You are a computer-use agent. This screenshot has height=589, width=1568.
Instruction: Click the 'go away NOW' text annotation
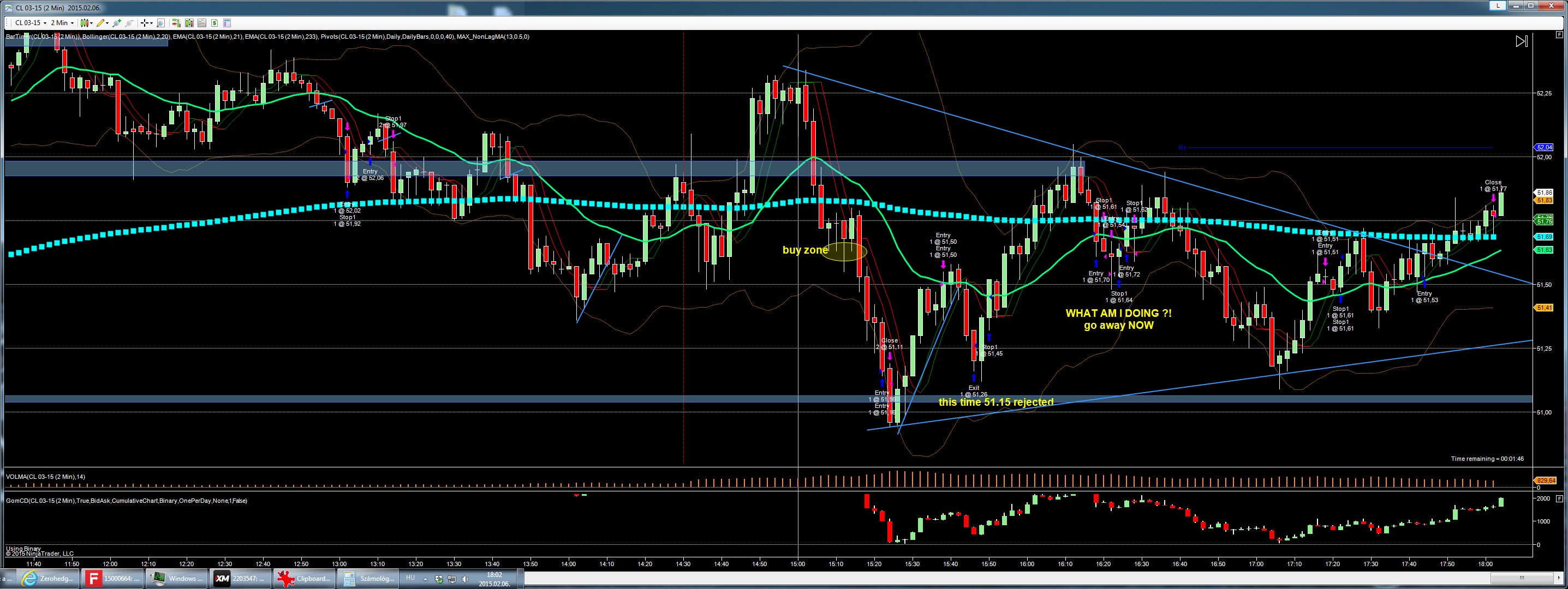click(1119, 326)
